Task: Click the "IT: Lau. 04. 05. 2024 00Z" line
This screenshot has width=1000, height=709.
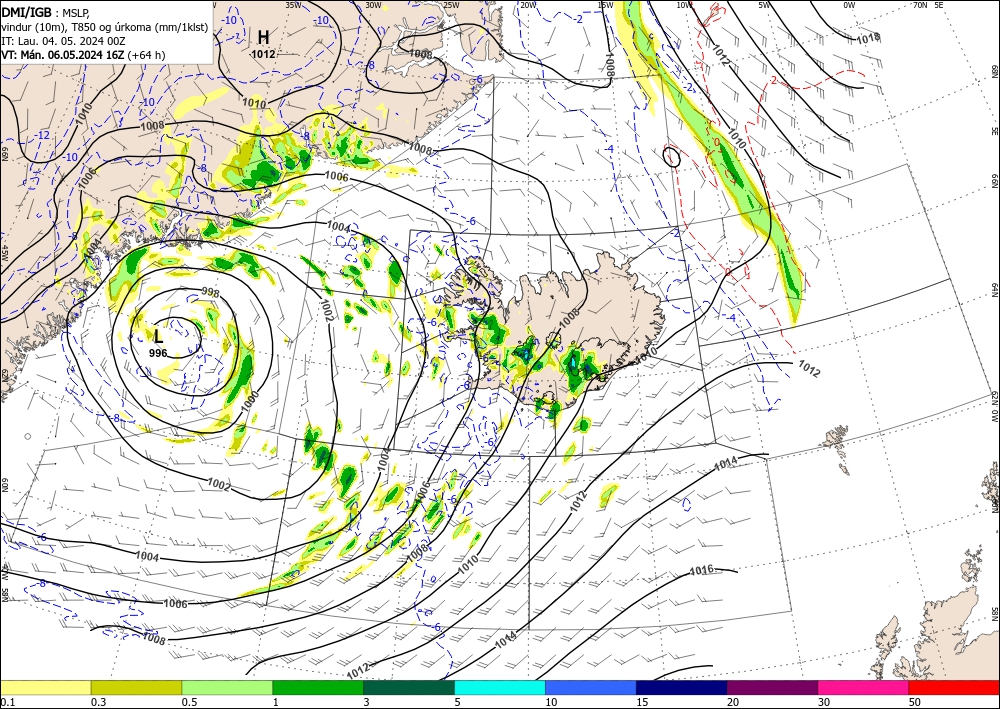Action: coord(62,41)
